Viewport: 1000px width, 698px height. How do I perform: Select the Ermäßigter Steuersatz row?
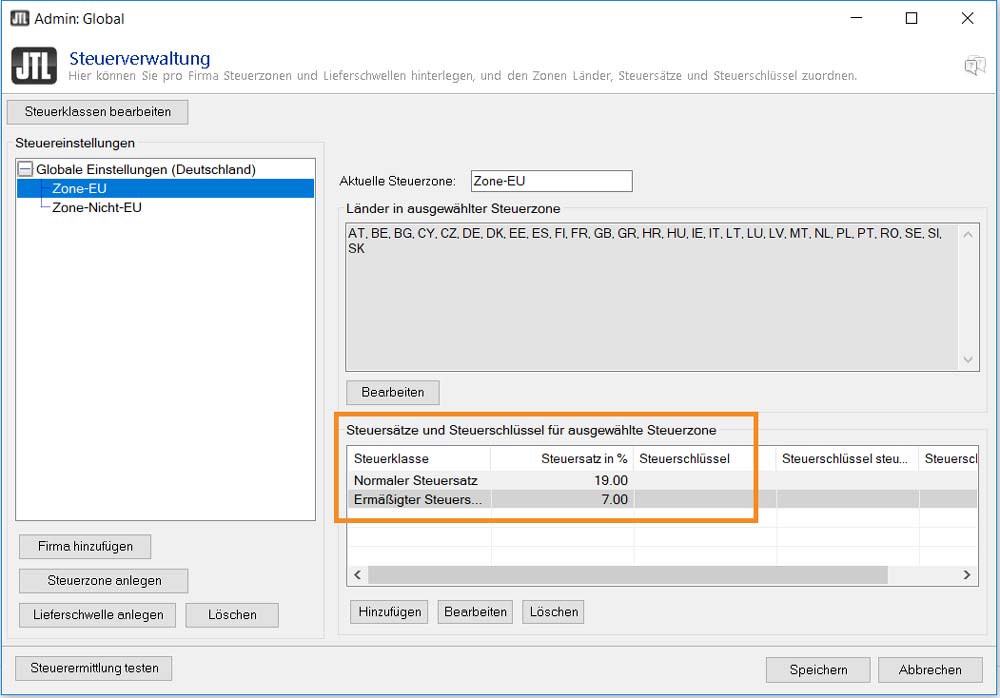click(x=662, y=500)
